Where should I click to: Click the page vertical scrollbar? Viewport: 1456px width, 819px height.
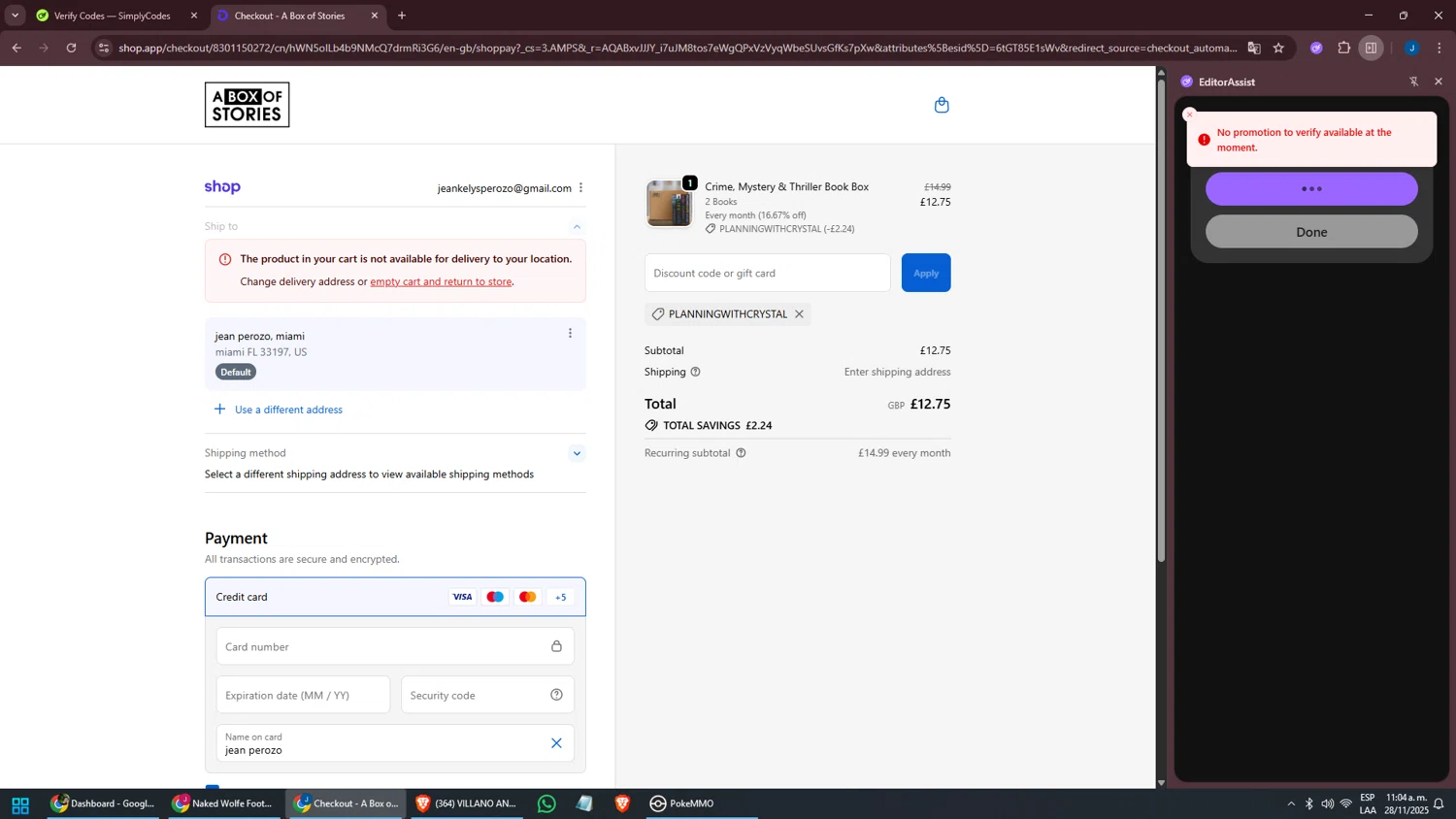(x=1161, y=320)
